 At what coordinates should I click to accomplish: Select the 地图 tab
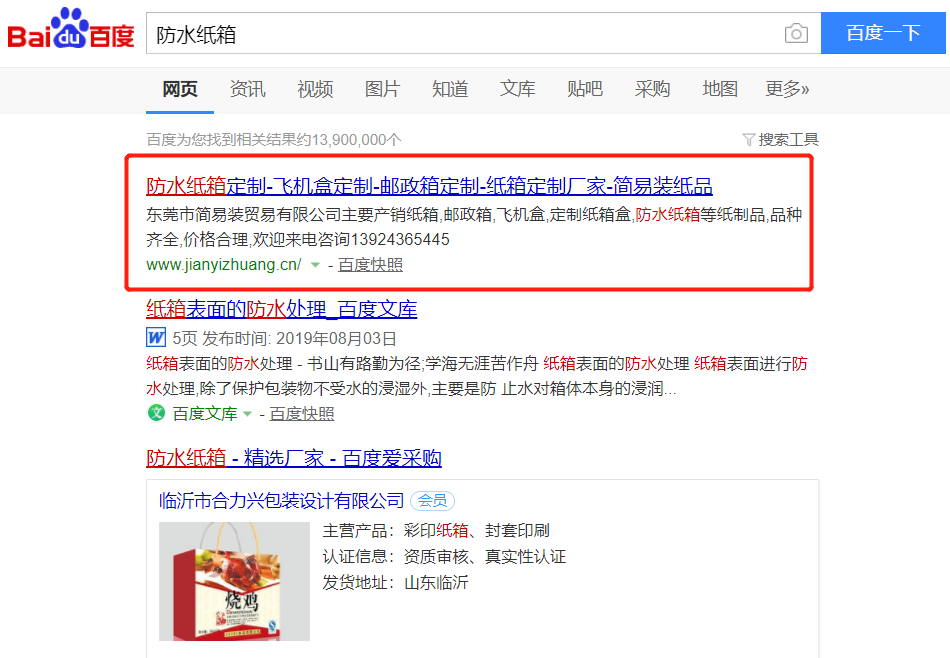click(719, 89)
